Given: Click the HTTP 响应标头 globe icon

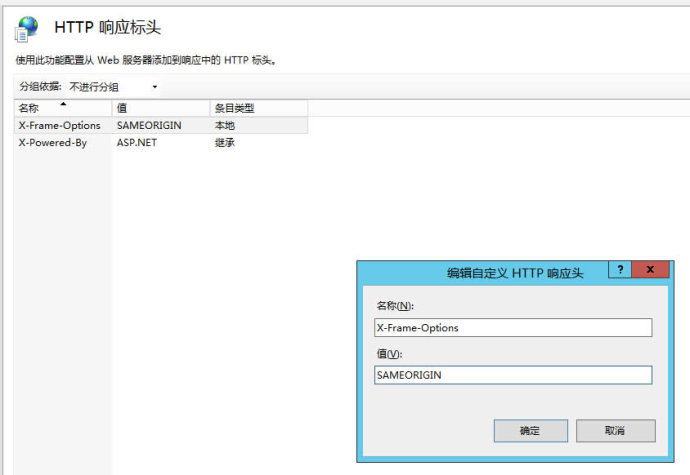Looking at the screenshot, I should point(27,29).
